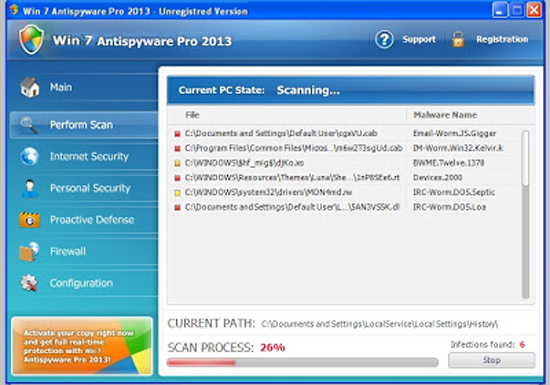Click the Support question mark icon
The image size is (550, 385).
pos(384,39)
